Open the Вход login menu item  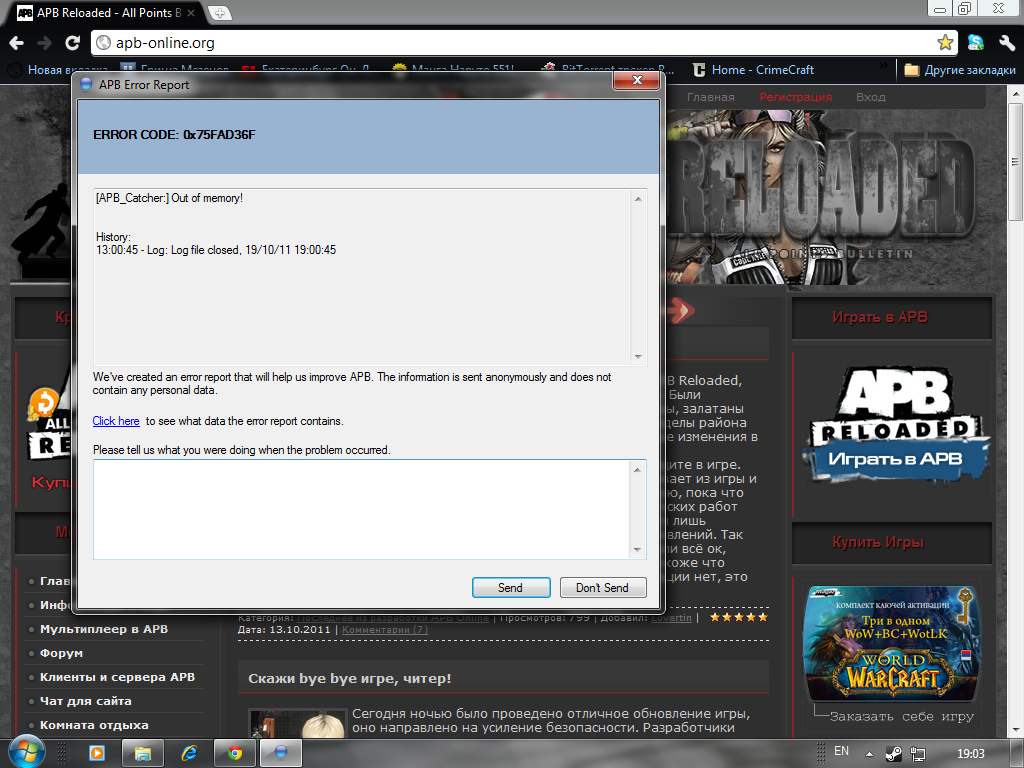[871, 97]
